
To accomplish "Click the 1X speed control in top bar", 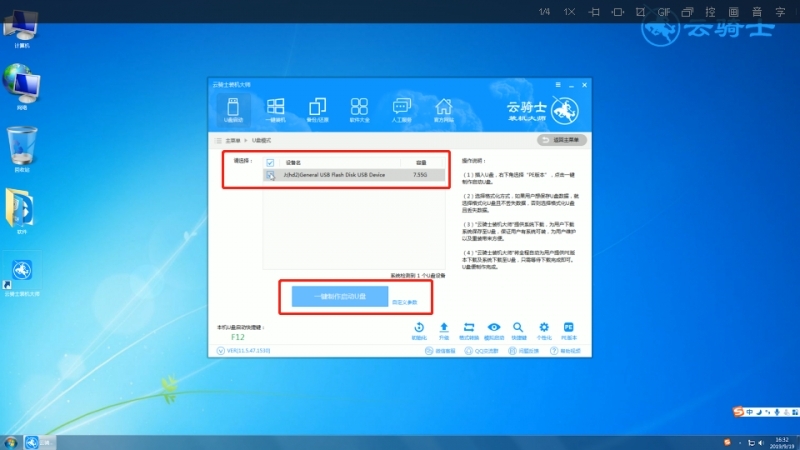I will pyautogui.click(x=569, y=12).
